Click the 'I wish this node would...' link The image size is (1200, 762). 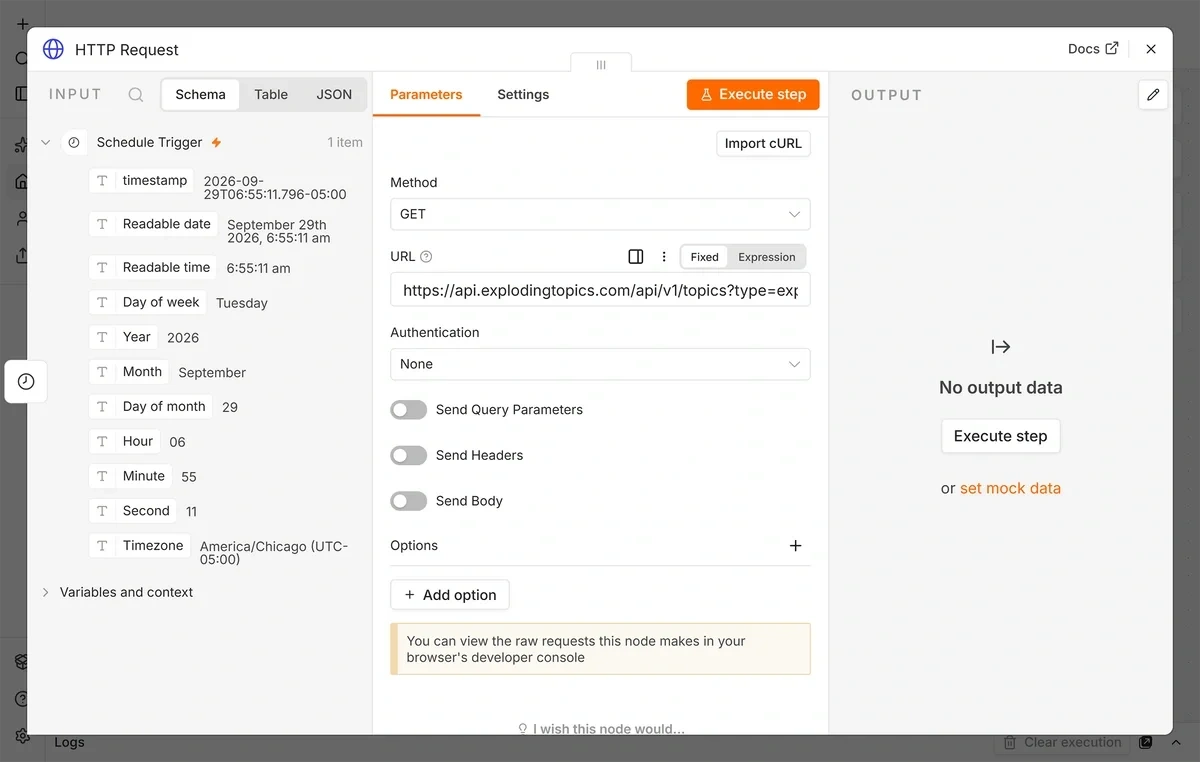pyautogui.click(x=601, y=729)
